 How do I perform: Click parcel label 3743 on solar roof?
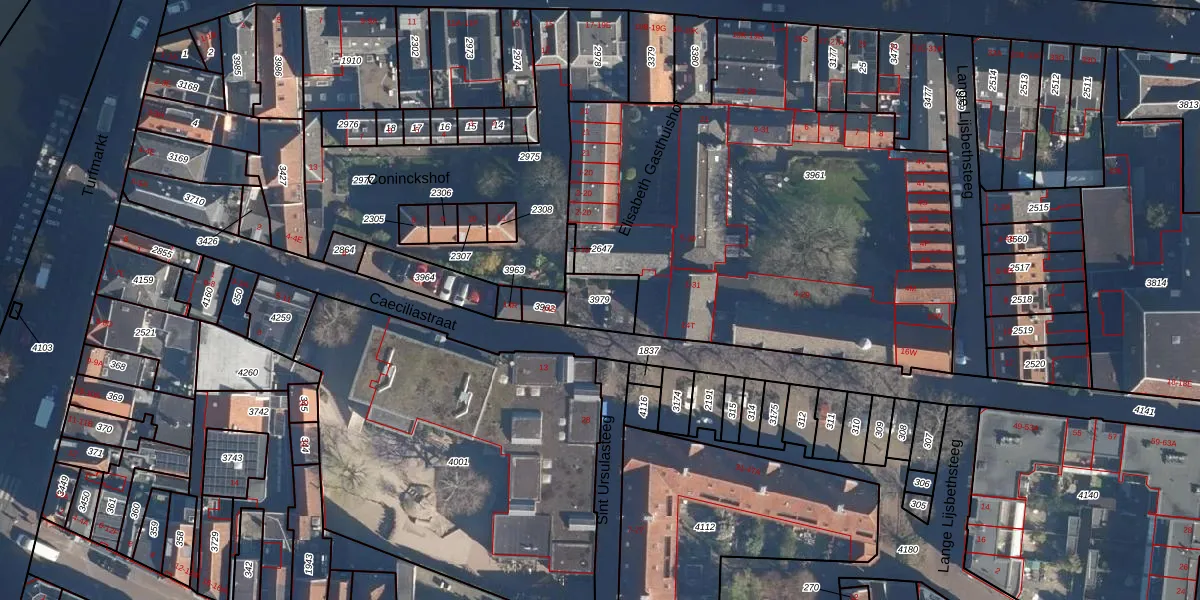(231, 458)
